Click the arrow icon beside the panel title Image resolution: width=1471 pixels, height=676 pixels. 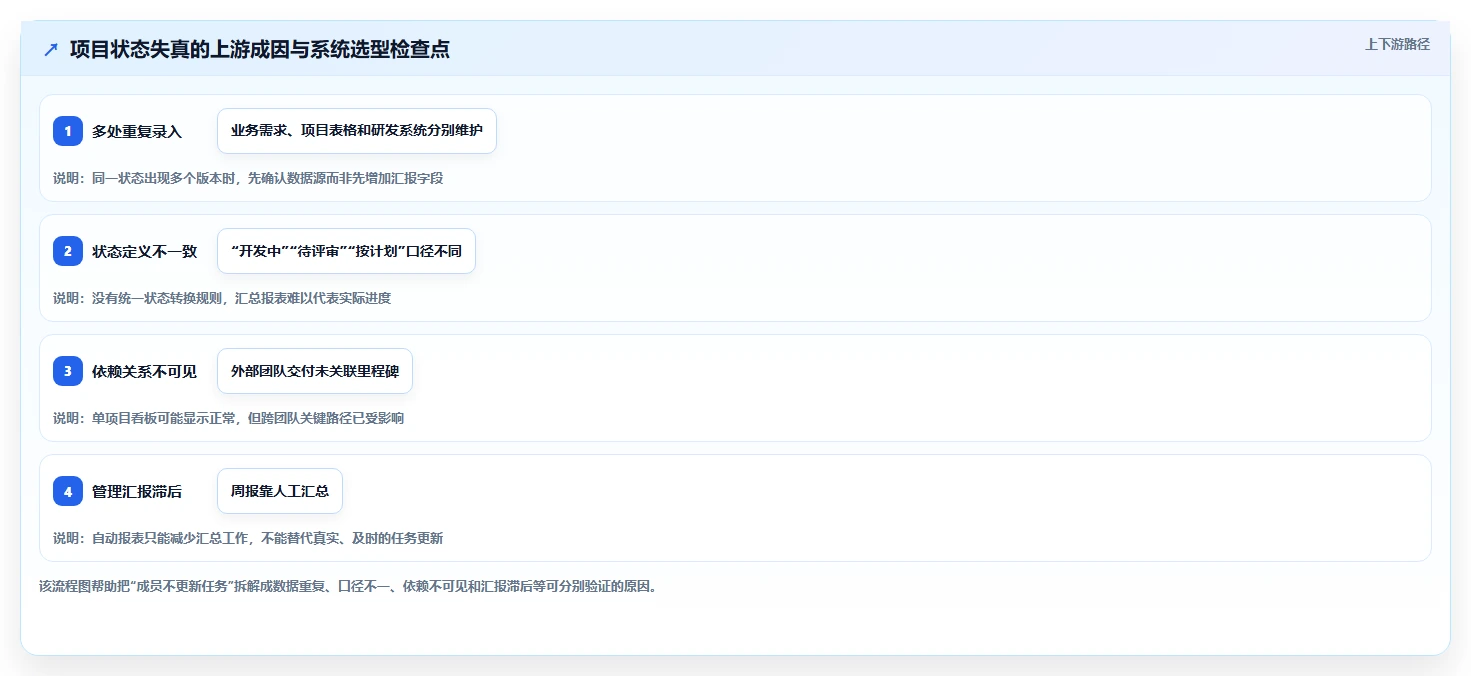coord(51,49)
